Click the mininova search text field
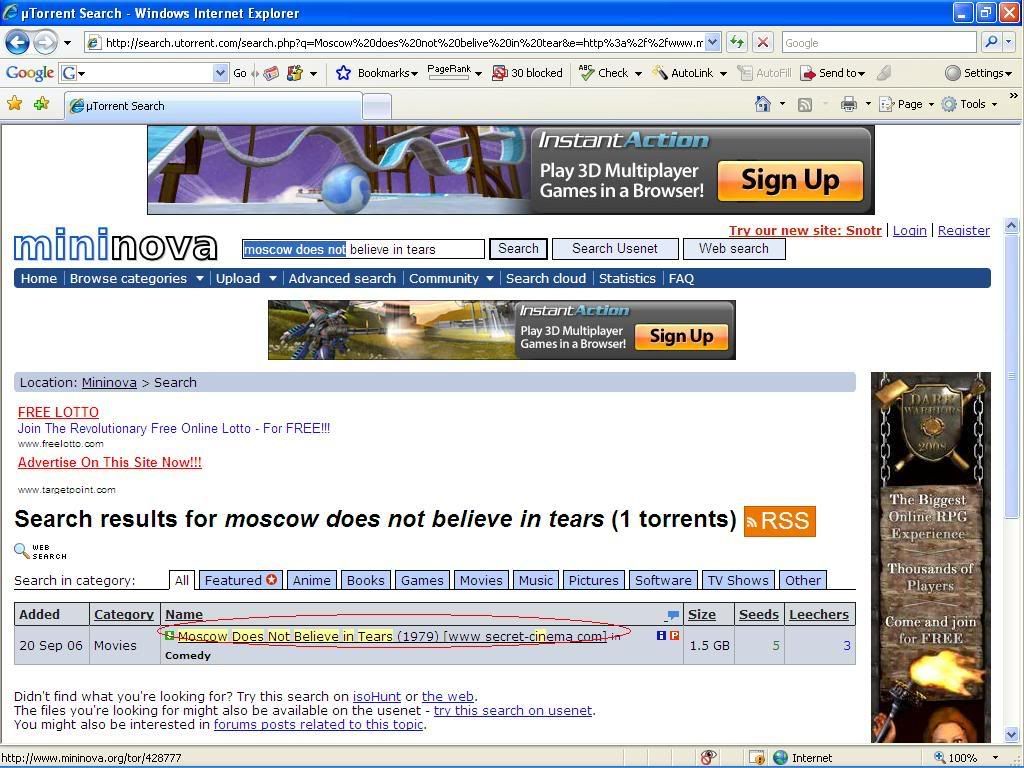1024x768 pixels. click(363, 249)
